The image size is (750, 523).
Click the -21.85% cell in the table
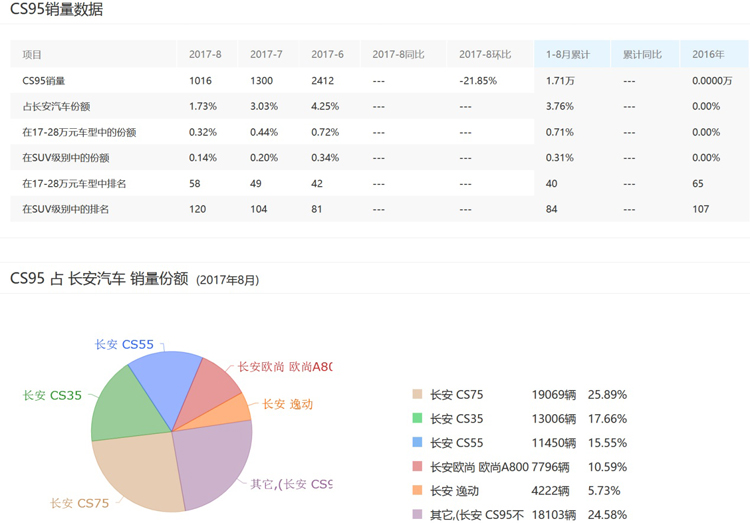479,81
